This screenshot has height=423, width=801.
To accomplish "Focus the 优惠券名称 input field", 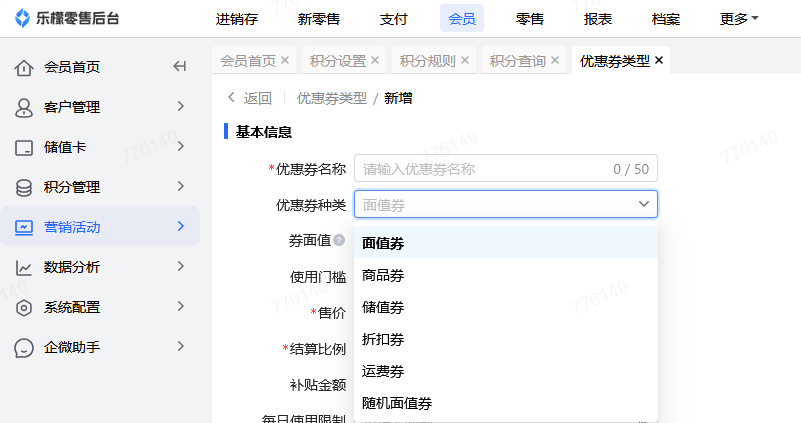I will (x=485, y=169).
